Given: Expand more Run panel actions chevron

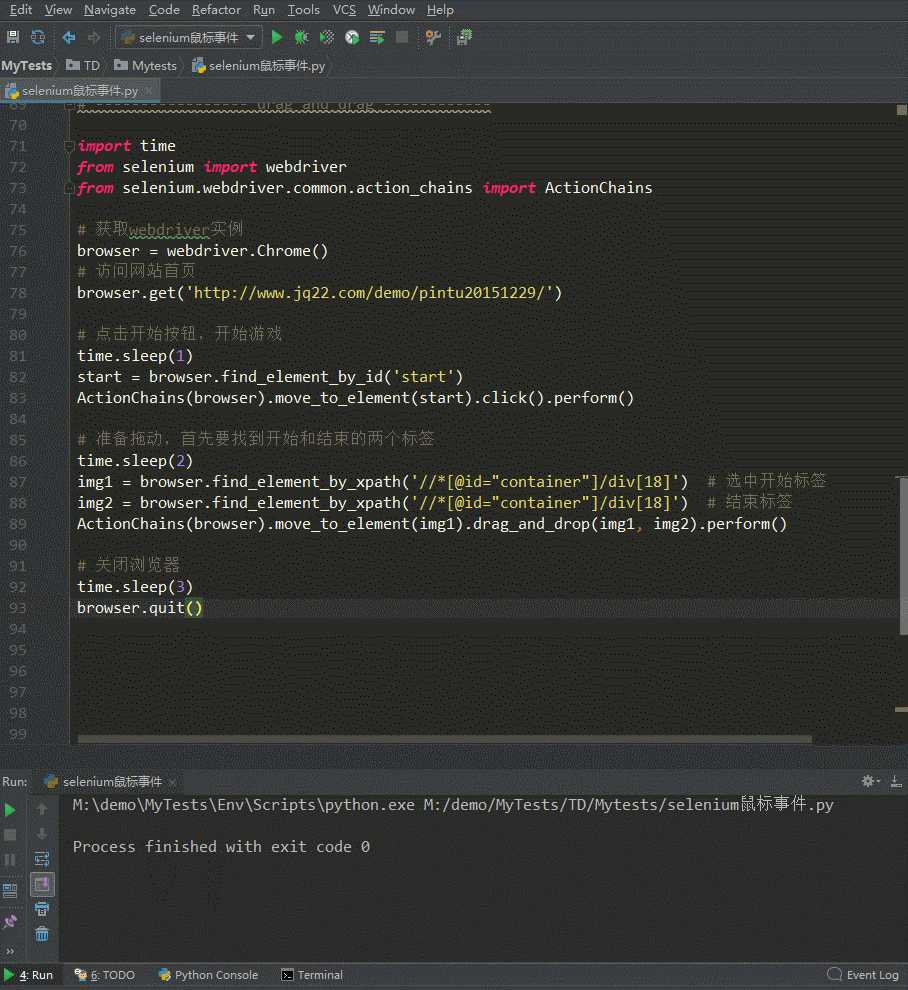Looking at the screenshot, I should [10, 951].
